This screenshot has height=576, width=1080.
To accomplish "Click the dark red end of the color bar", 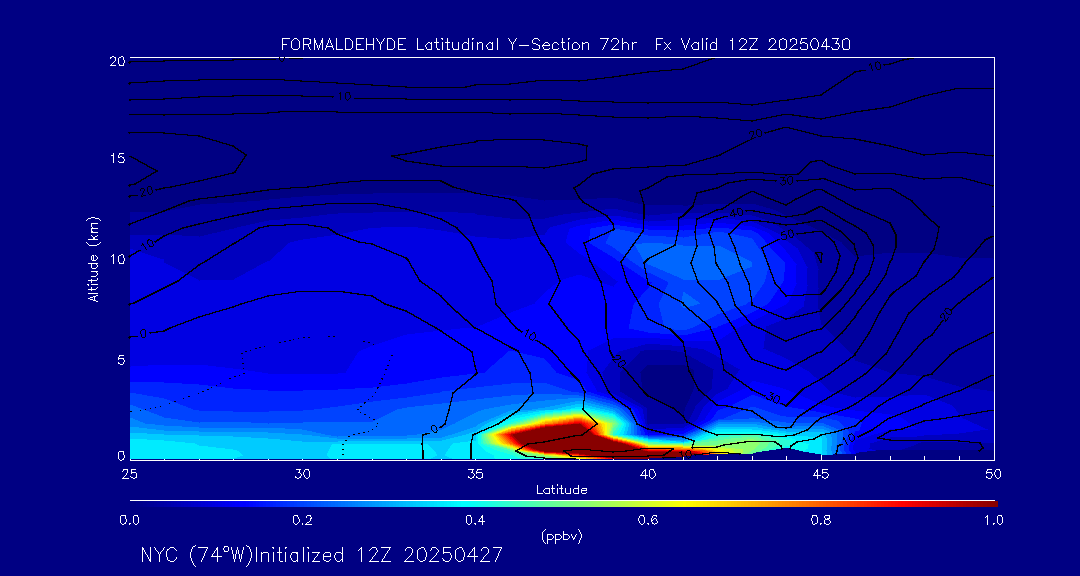I will [x=985, y=504].
